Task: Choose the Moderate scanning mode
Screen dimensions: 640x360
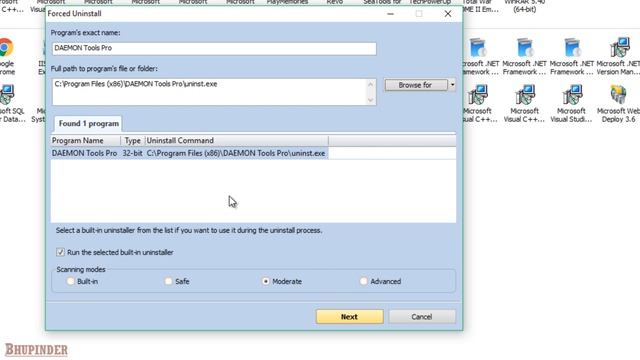Action: (266, 281)
